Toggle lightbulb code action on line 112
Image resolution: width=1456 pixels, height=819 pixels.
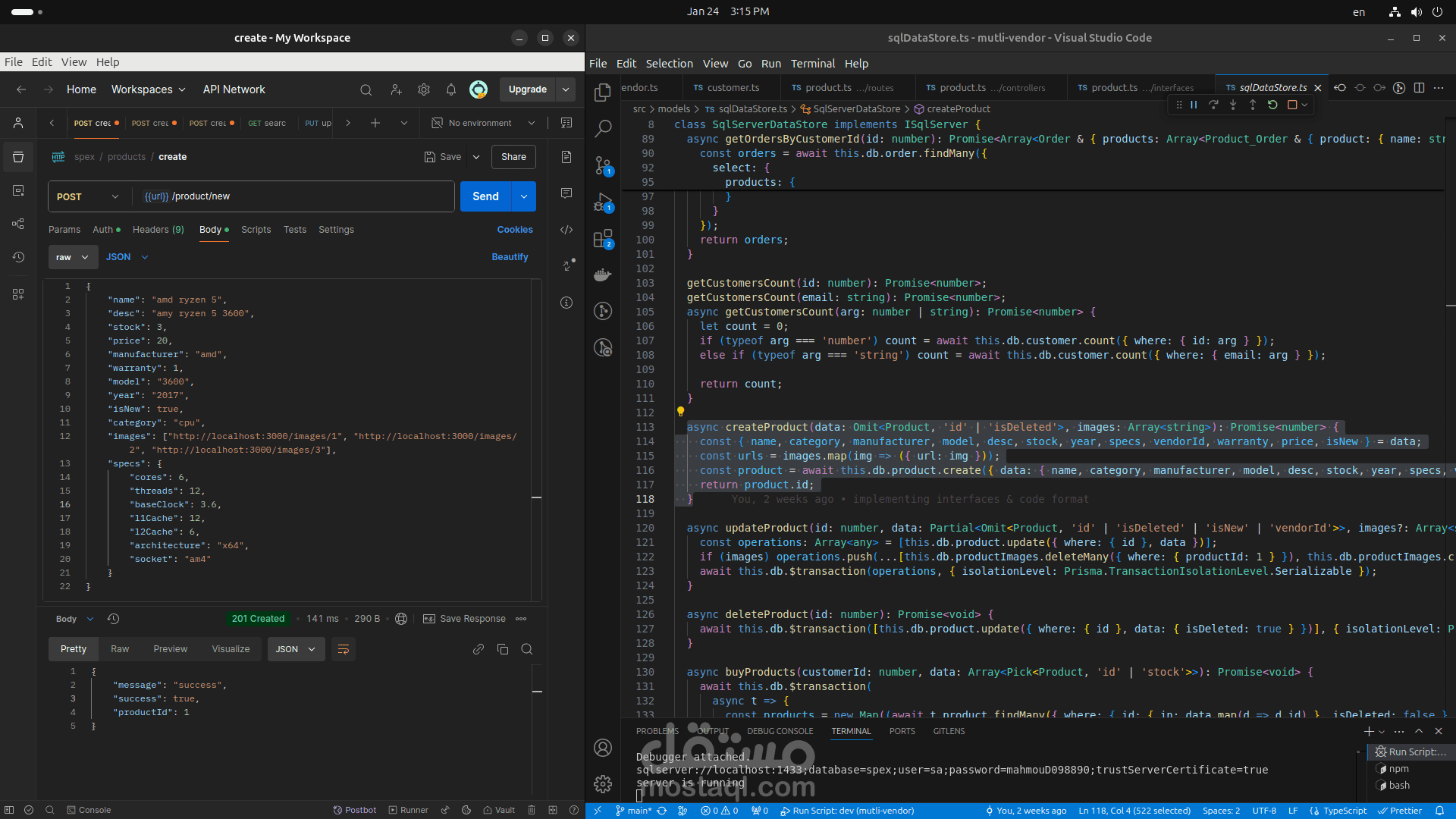point(680,412)
